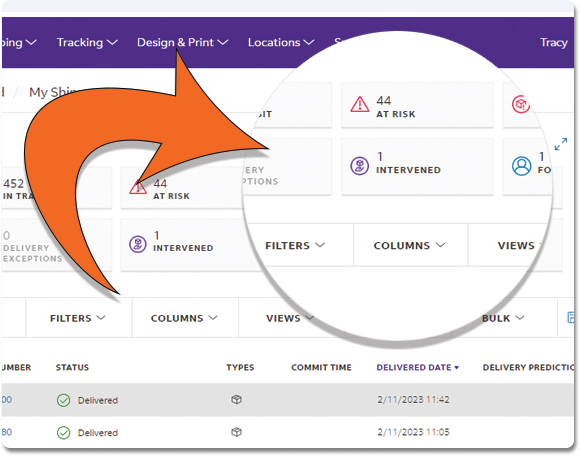The width and height of the screenshot is (580, 456).
Task: Open the Tracking menu
Action: tap(87, 43)
